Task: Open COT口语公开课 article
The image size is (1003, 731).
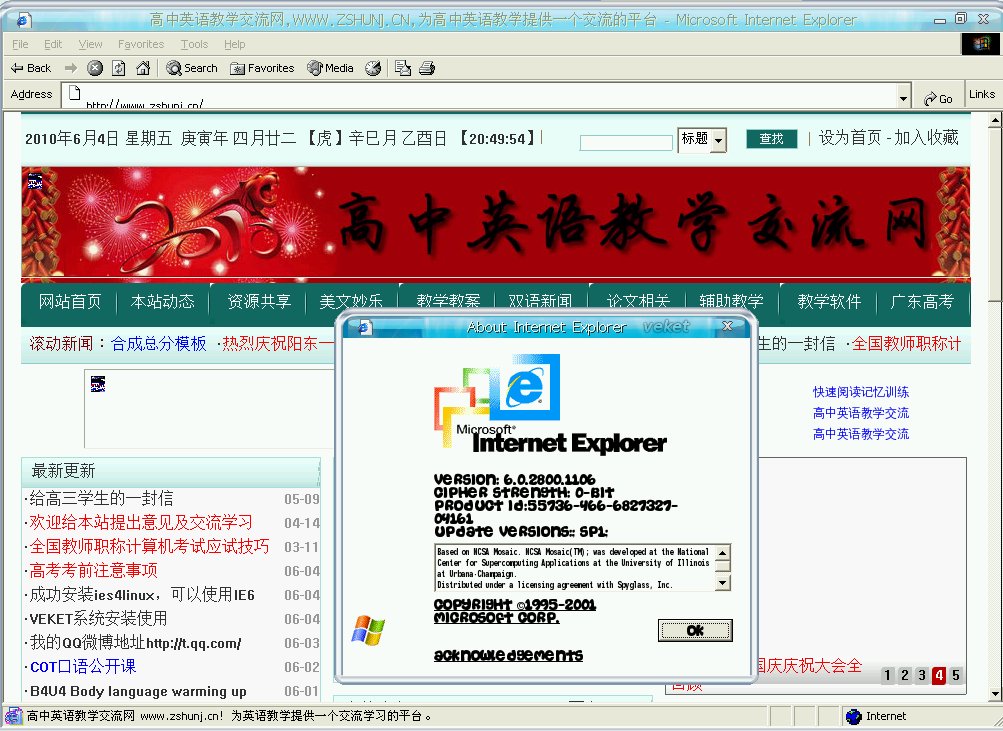Action: click(x=83, y=666)
